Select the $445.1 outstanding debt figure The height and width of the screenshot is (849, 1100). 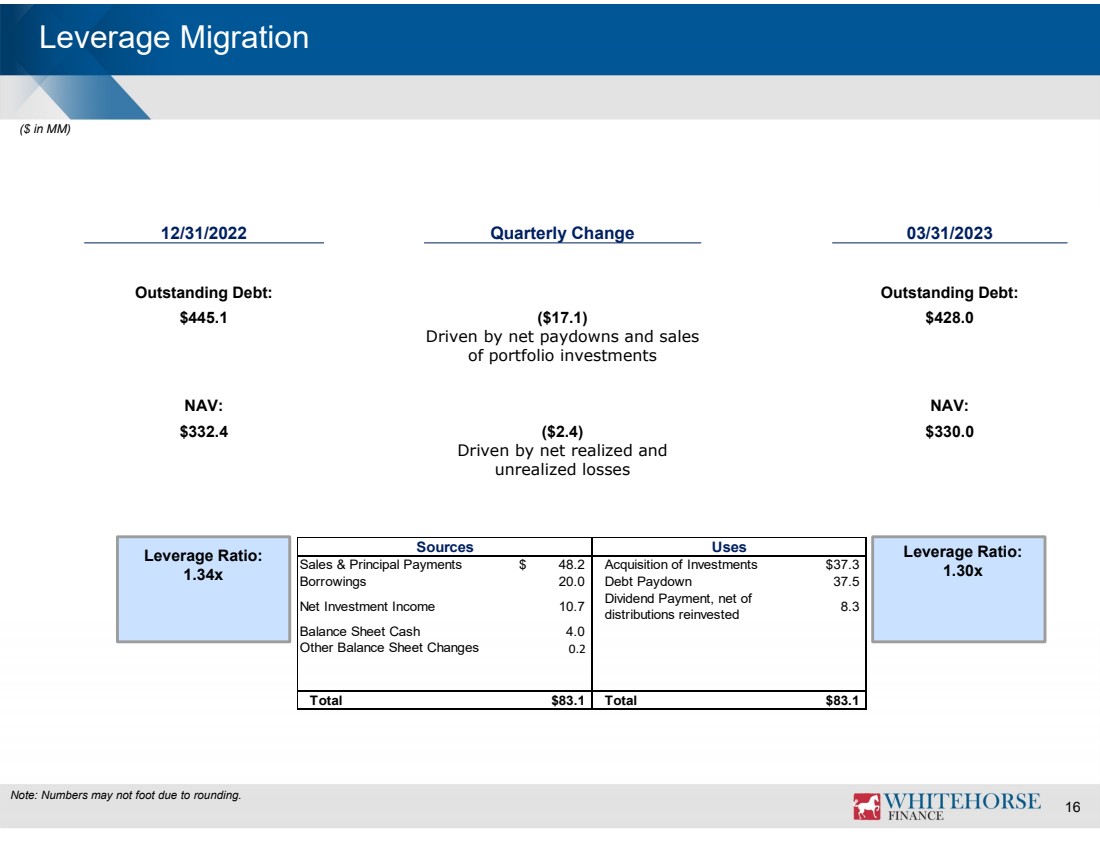[x=204, y=318]
